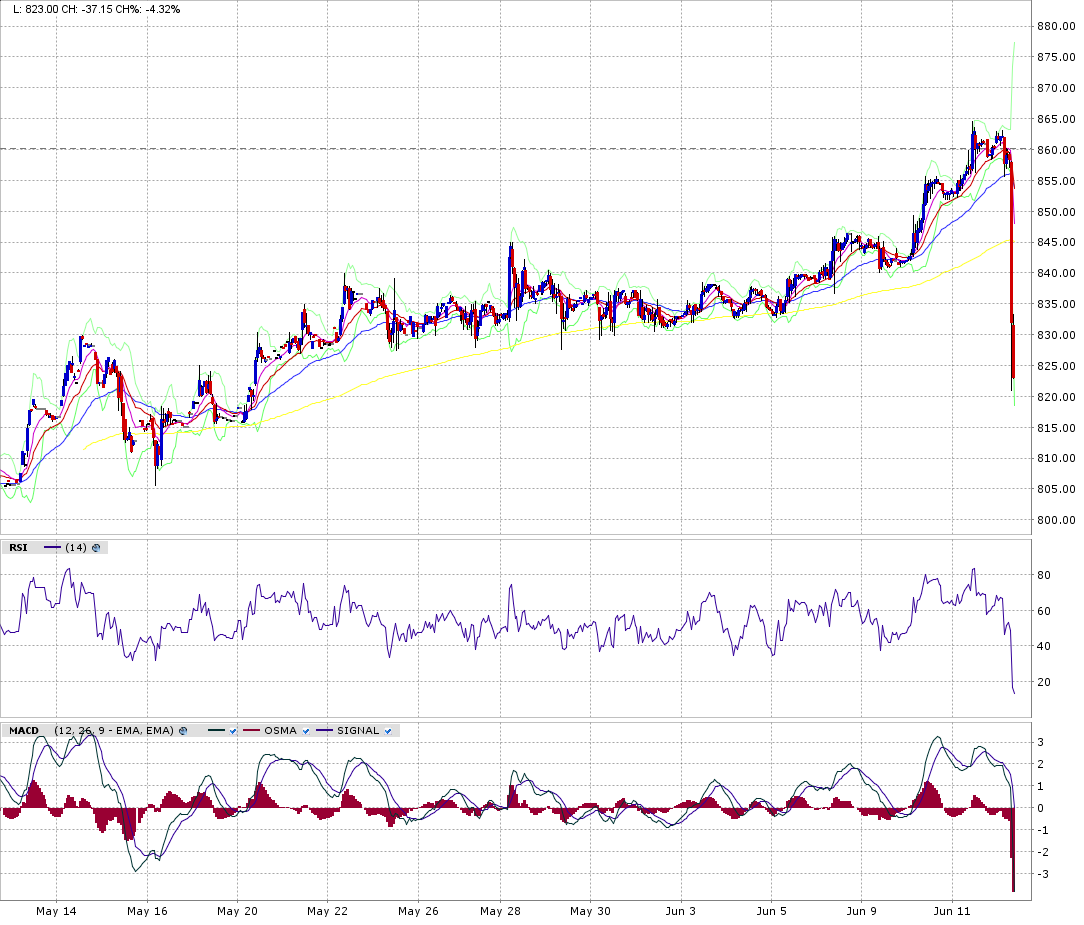Viewport: 1084px width, 925px height.
Task: Click the 860.00 price axis label
Action: (x=1056, y=149)
